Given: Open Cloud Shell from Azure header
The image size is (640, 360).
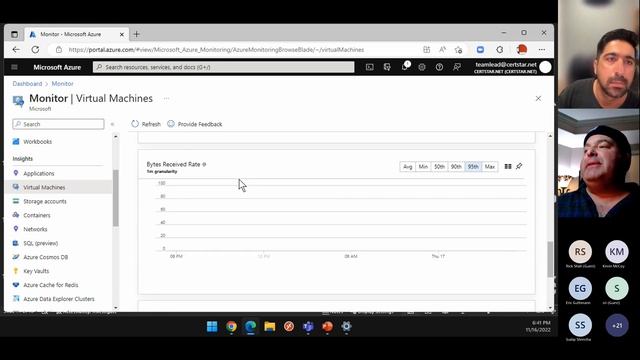Looking at the screenshot, I should point(369,67).
